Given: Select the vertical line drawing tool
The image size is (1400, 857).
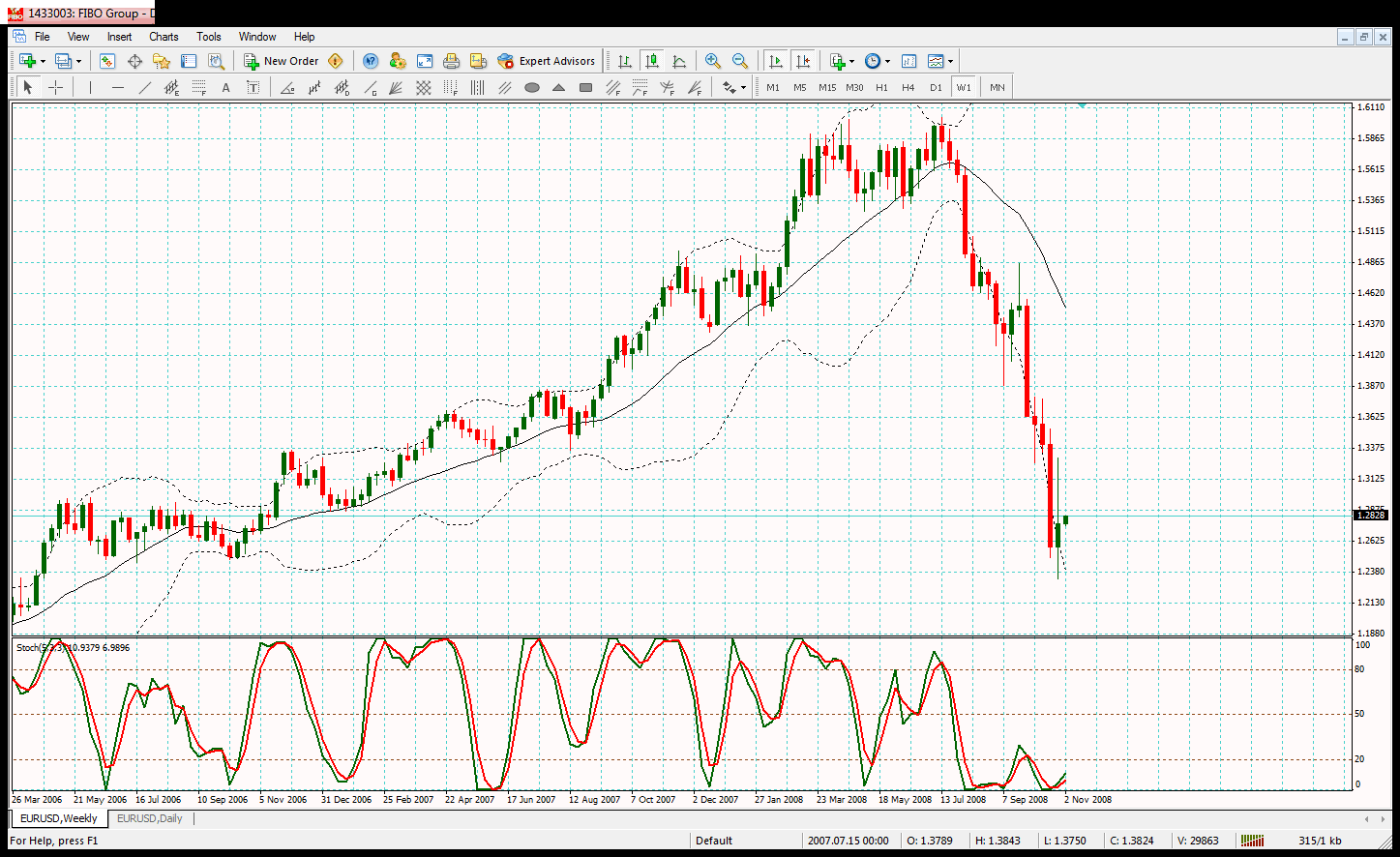Looking at the screenshot, I should [90, 87].
